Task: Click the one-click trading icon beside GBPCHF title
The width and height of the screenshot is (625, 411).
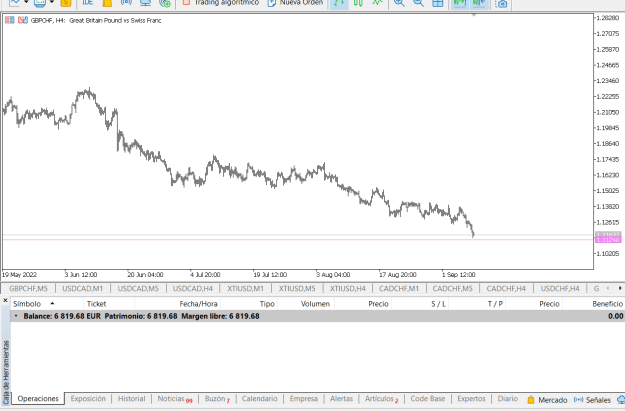Action: (x=10, y=20)
